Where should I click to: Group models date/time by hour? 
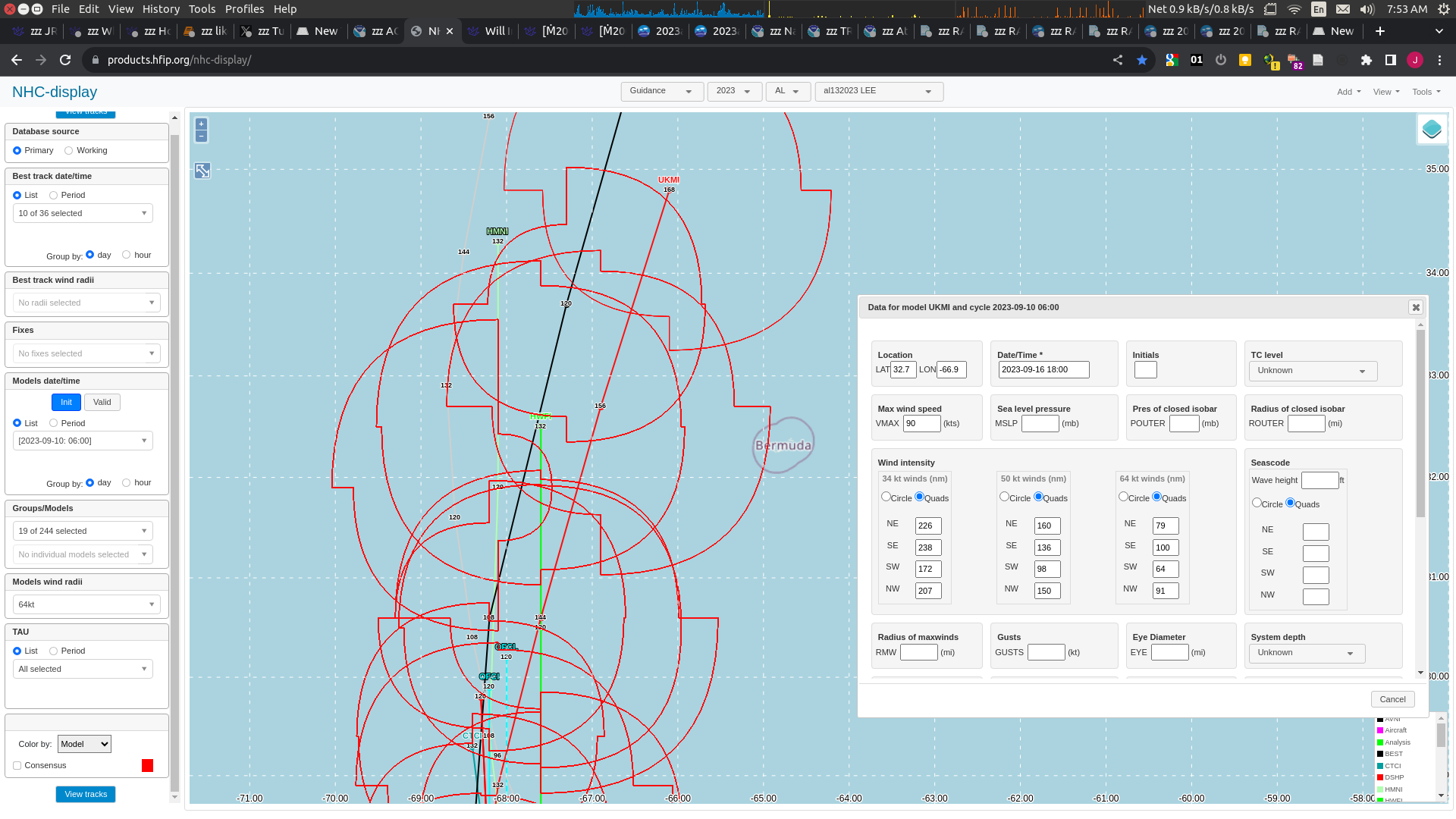[x=126, y=482]
